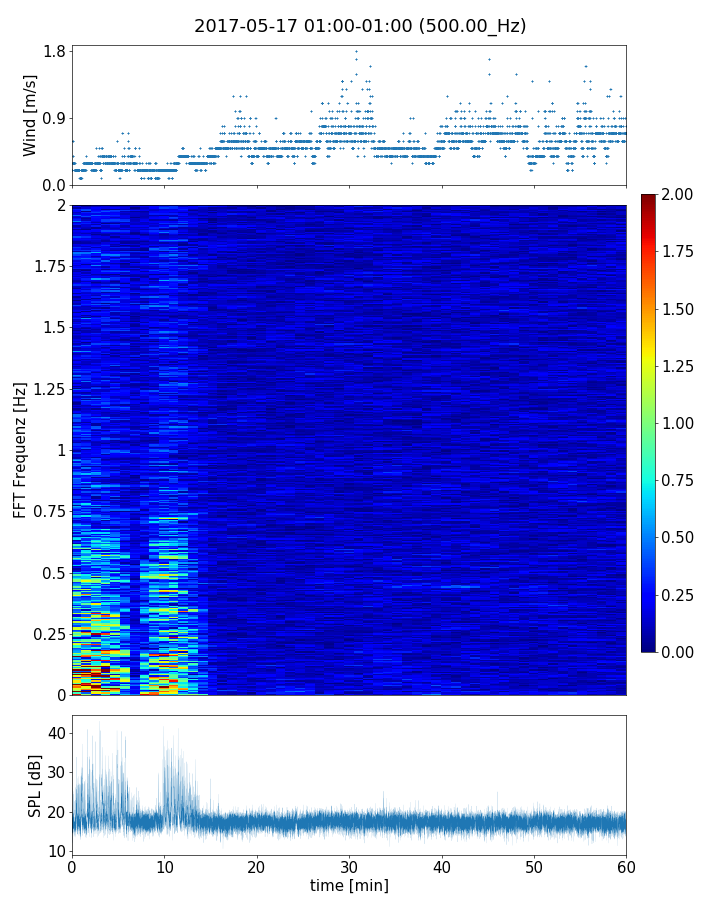Click the 1.8 tick on the Wind axis

55,52
